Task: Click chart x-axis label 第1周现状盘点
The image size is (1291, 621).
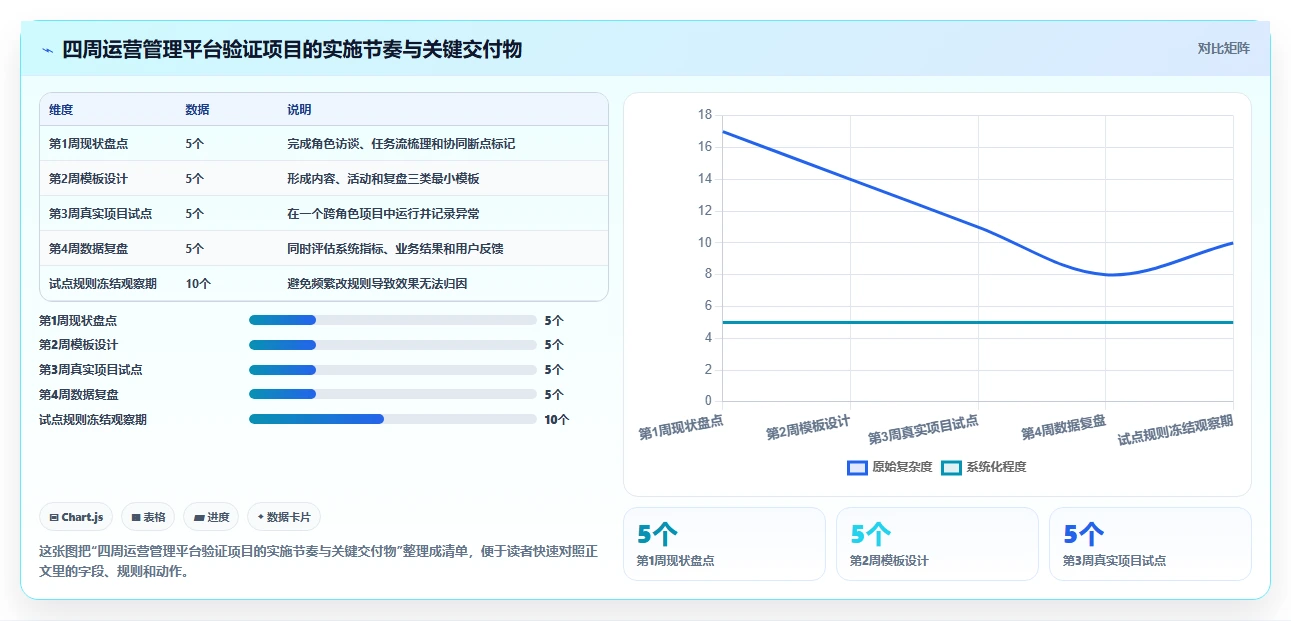Action: point(681,428)
